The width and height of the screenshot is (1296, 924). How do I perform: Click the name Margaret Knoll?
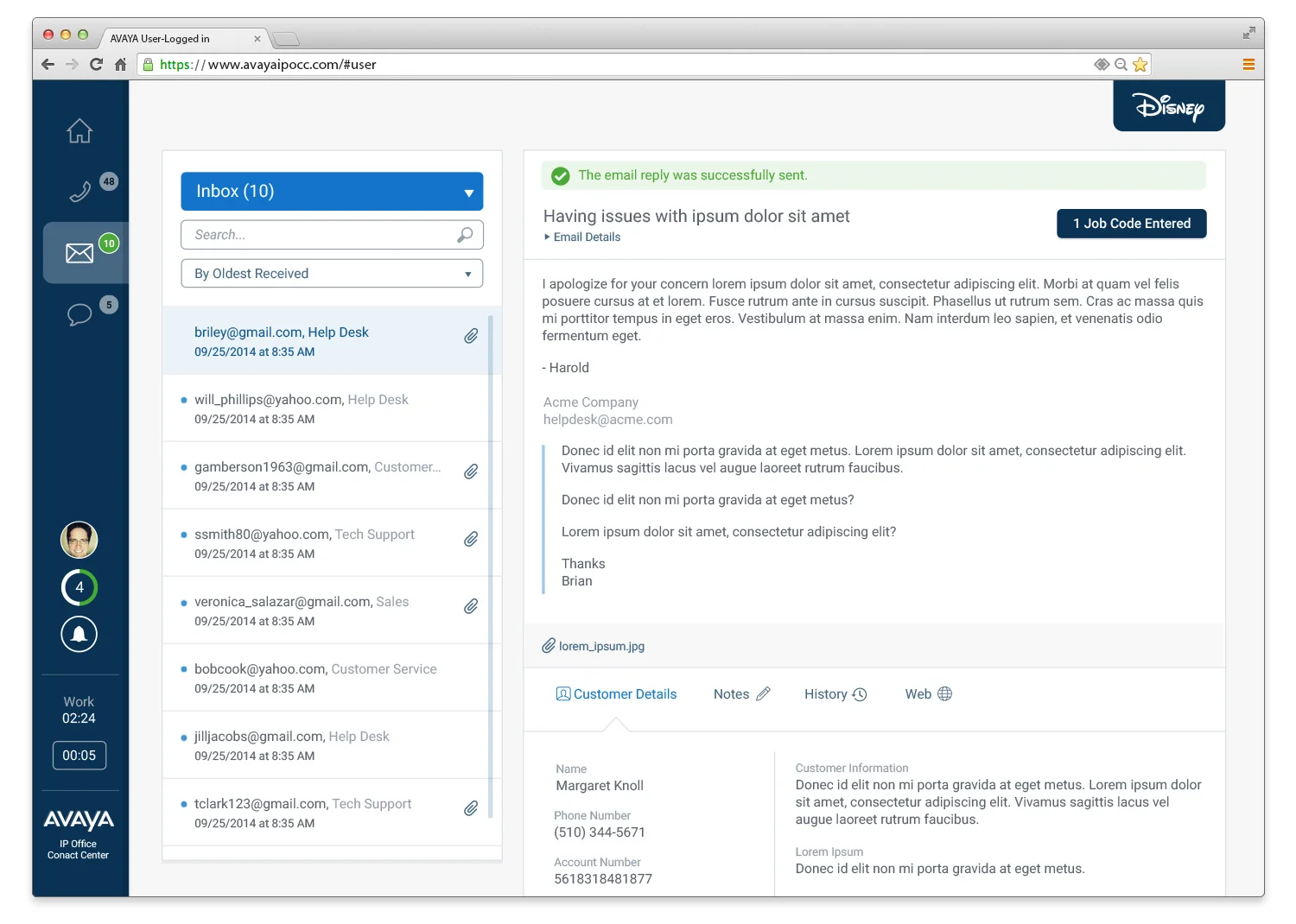[x=600, y=786]
